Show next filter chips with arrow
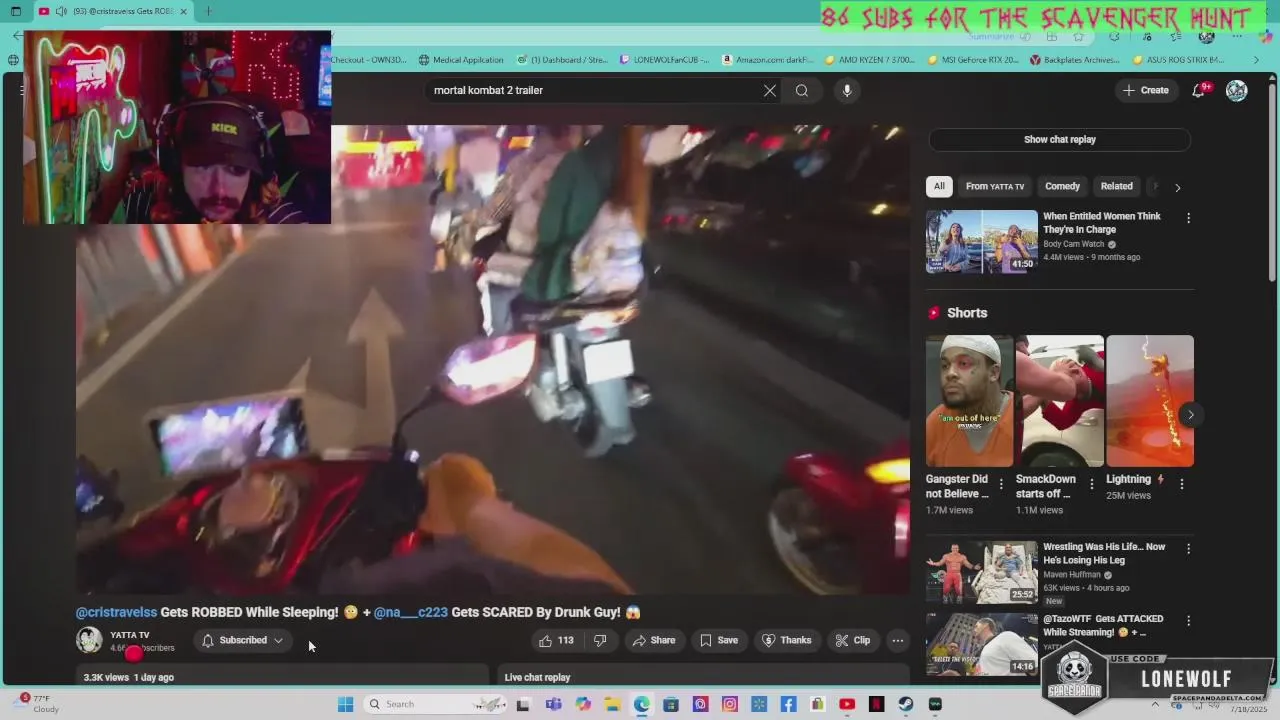 (x=1177, y=187)
